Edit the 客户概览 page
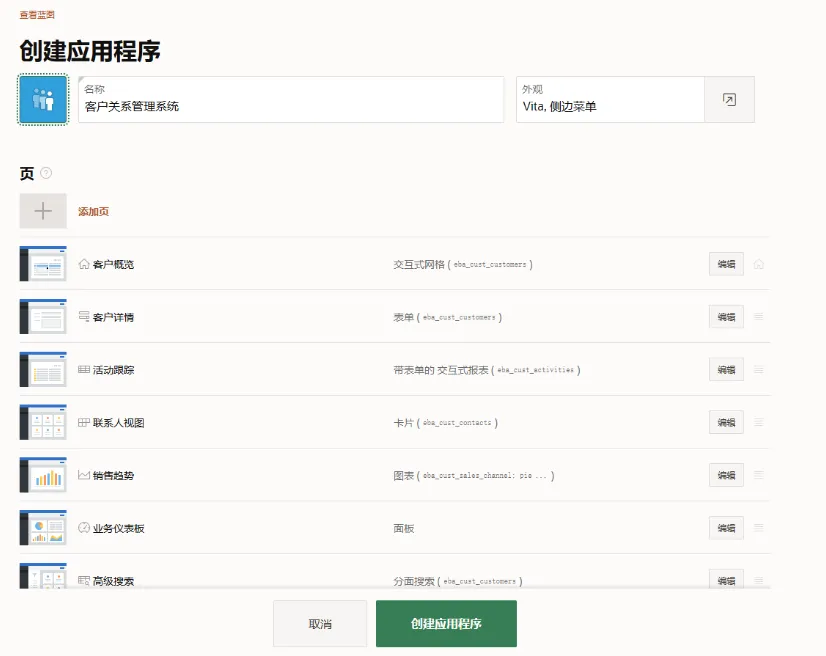Viewport: 826px width, 656px height. [726, 264]
